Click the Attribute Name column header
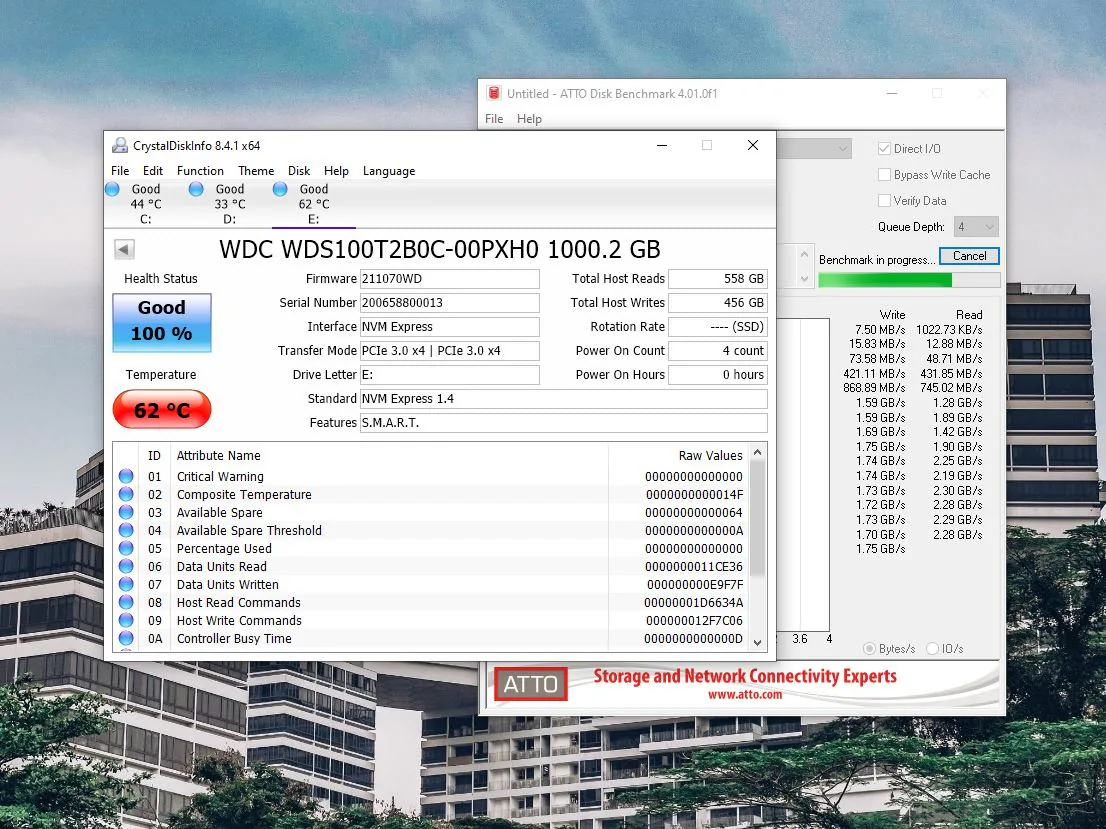1106x829 pixels. (x=219, y=456)
